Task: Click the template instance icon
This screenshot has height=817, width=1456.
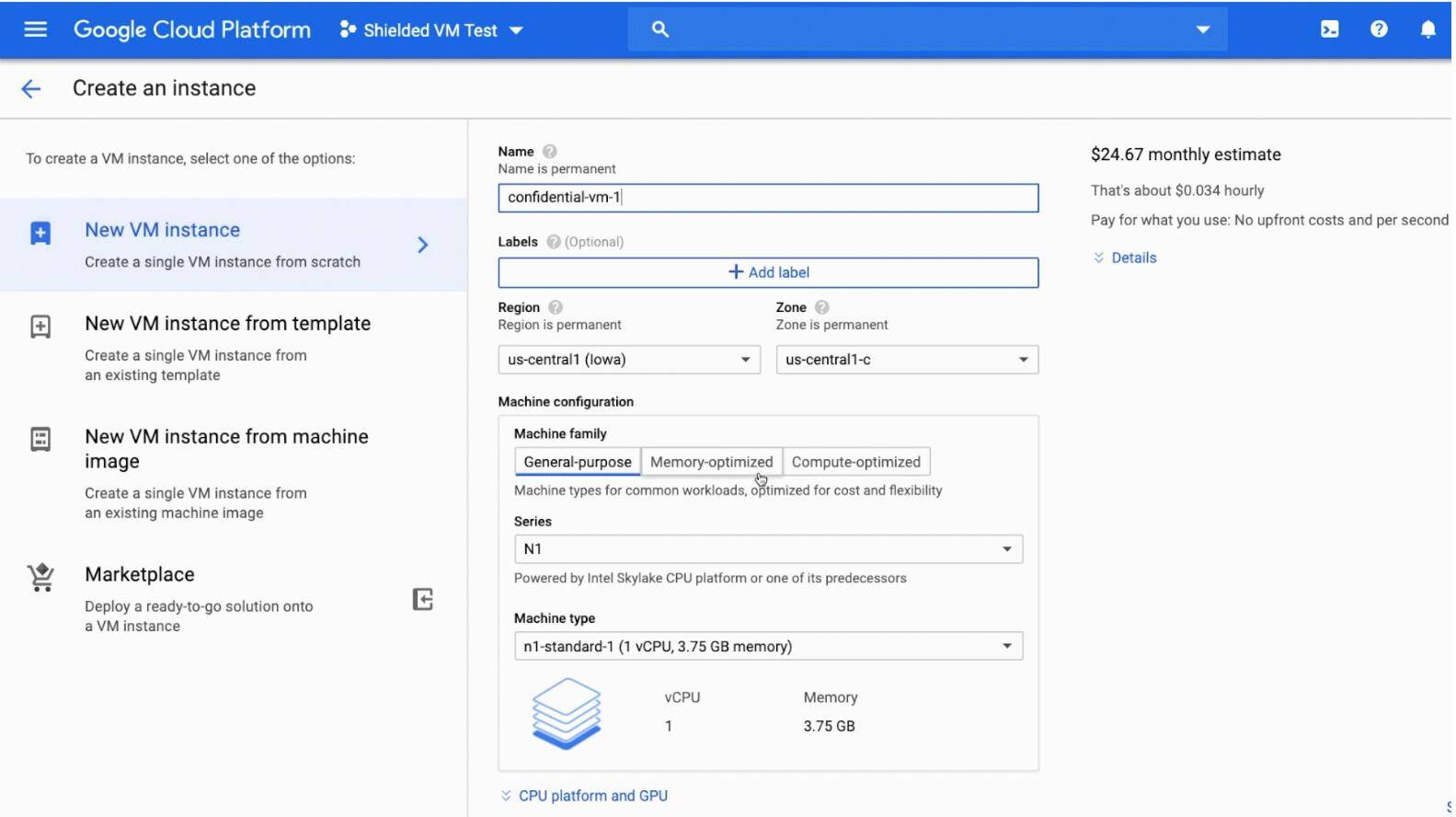Action: (40, 327)
